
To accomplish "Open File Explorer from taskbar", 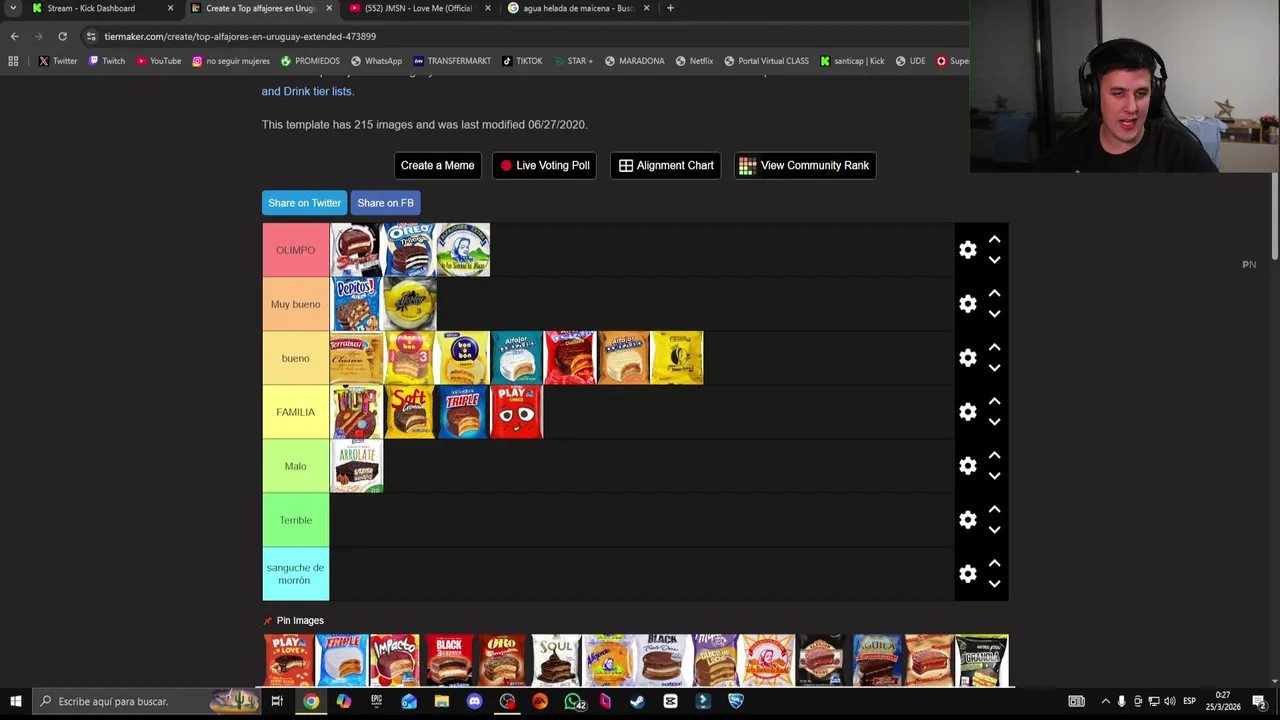I will tap(441, 701).
